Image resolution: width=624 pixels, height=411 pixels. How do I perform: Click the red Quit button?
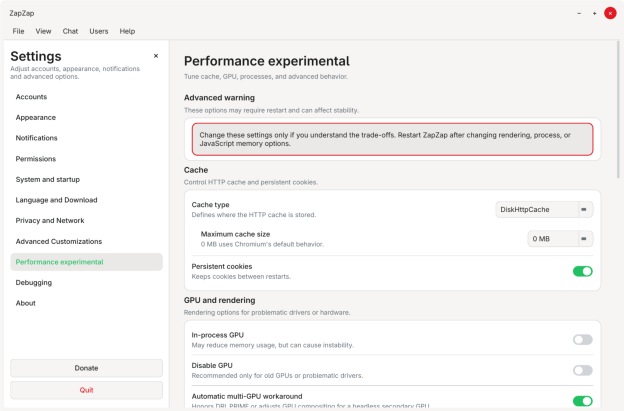[x=86, y=390]
